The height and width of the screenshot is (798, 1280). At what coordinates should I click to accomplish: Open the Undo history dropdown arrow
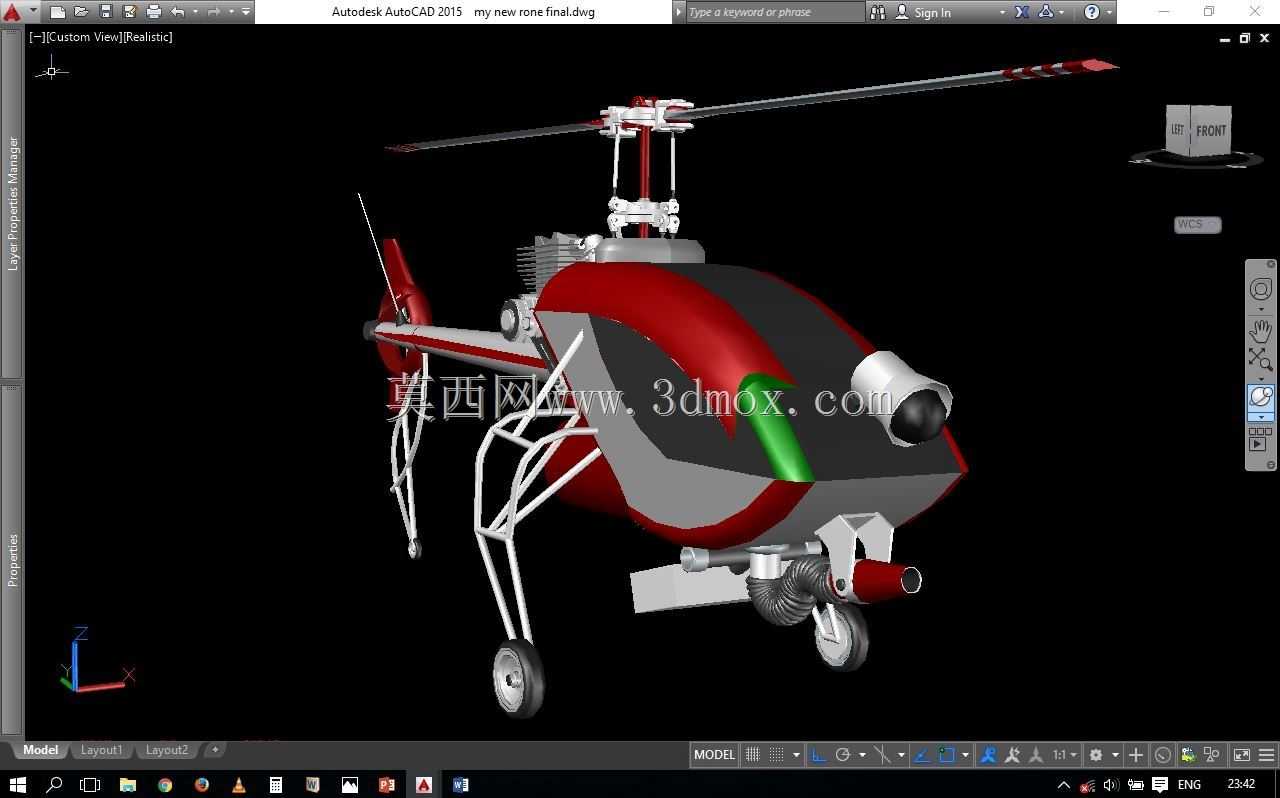195,12
